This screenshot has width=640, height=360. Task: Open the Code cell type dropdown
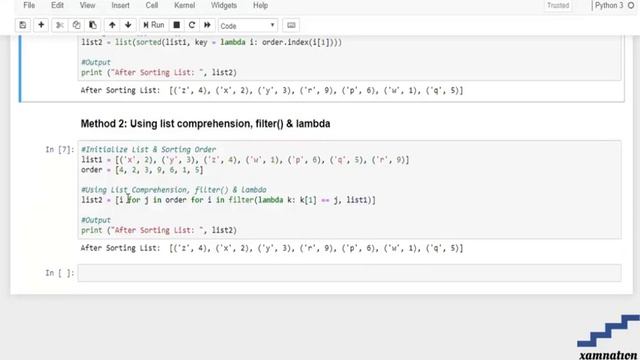(248, 26)
